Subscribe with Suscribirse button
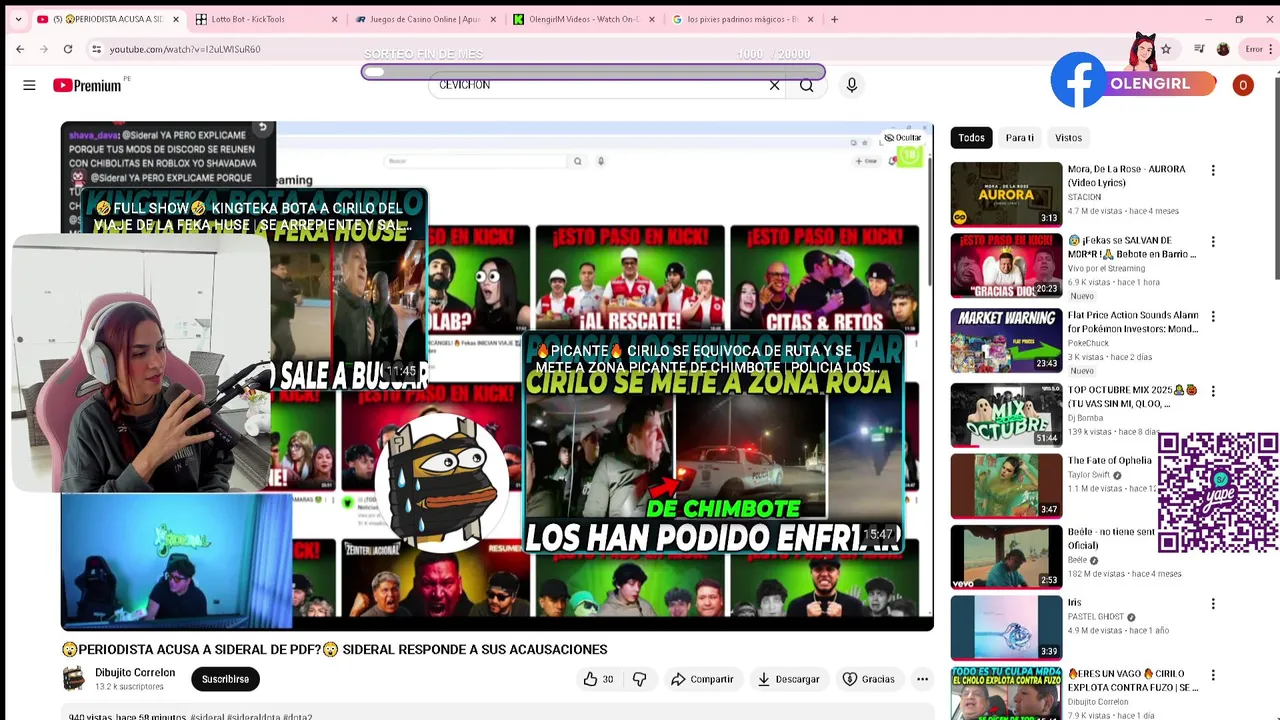The width and height of the screenshot is (1280, 720). pyautogui.click(x=225, y=679)
